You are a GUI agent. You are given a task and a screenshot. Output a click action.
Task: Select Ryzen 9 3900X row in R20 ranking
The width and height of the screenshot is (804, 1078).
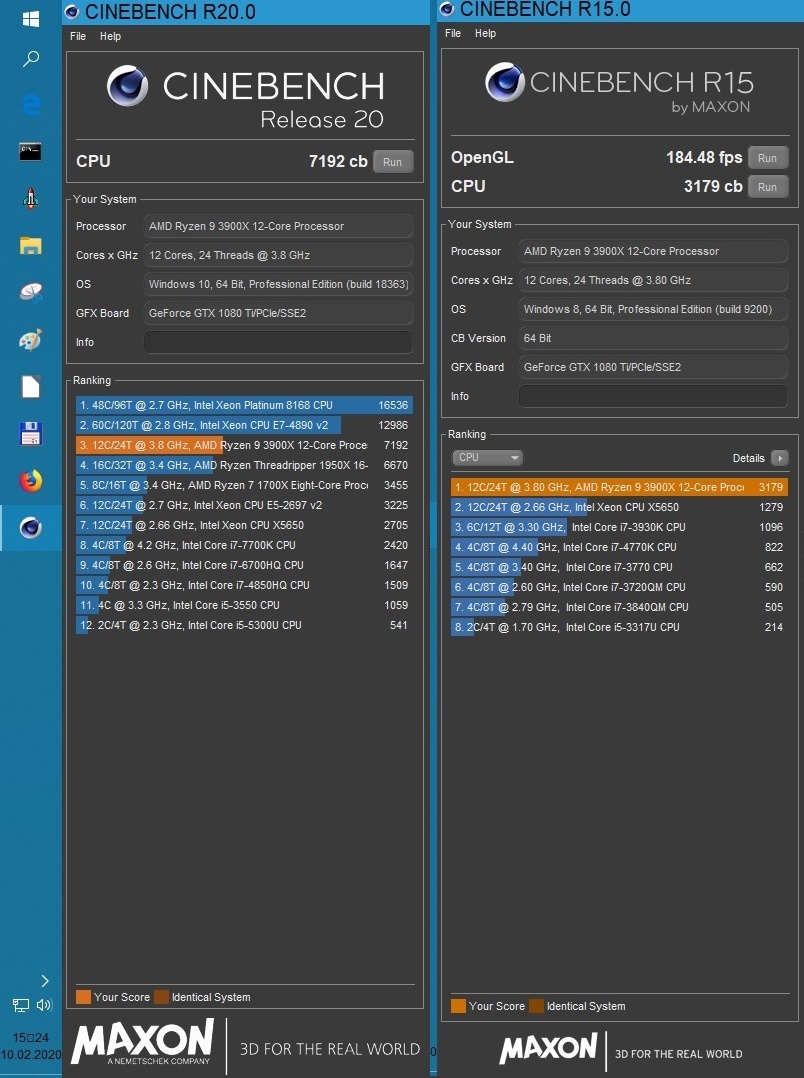(244, 445)
